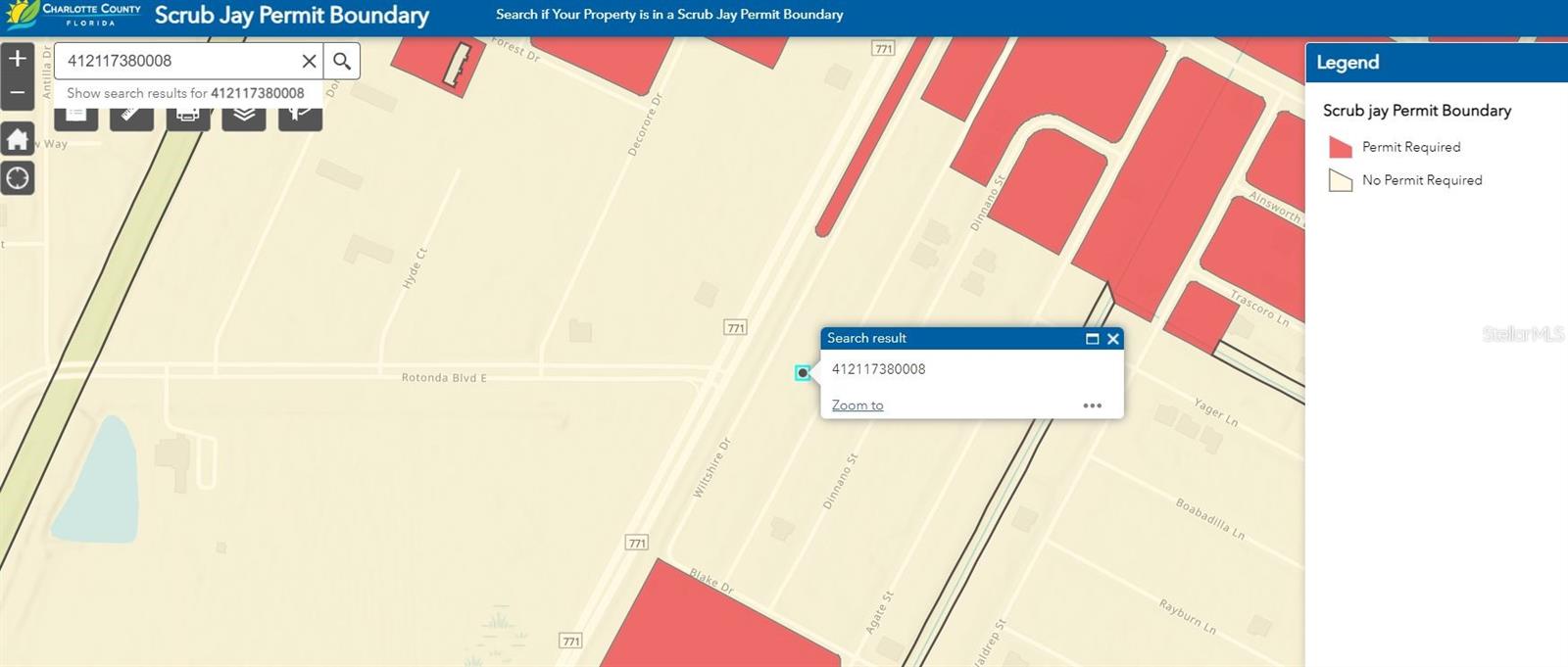The width and height of the screenshot is (1568, 667).
Task: Open the popup's three-dot more actions
Action: tap(1093, 405)
